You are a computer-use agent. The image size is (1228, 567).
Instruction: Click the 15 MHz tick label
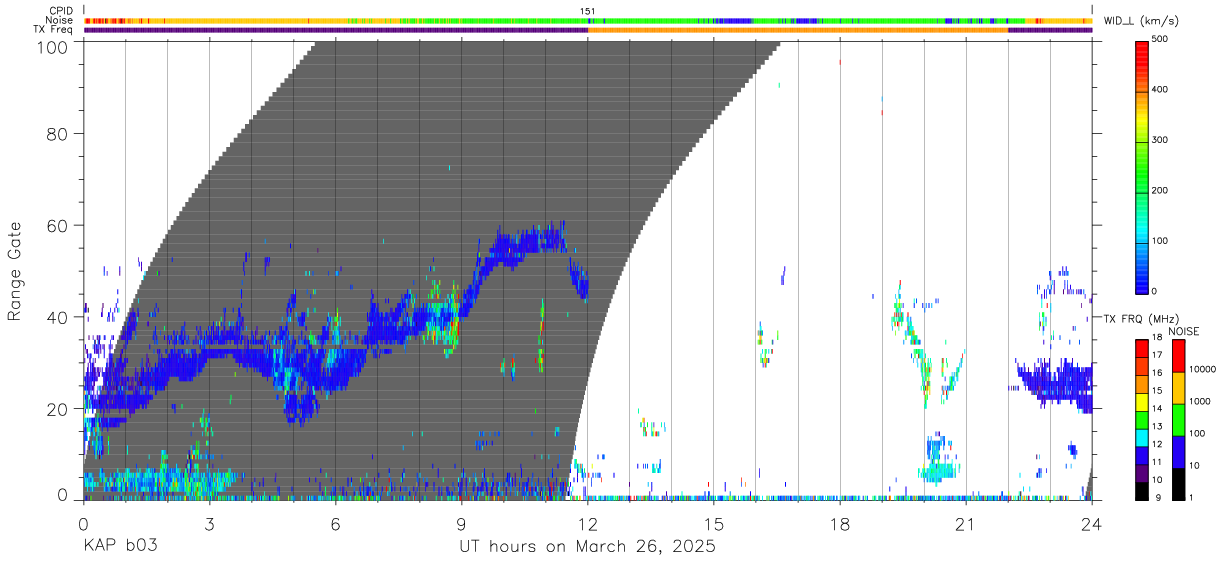(1158, 390)
